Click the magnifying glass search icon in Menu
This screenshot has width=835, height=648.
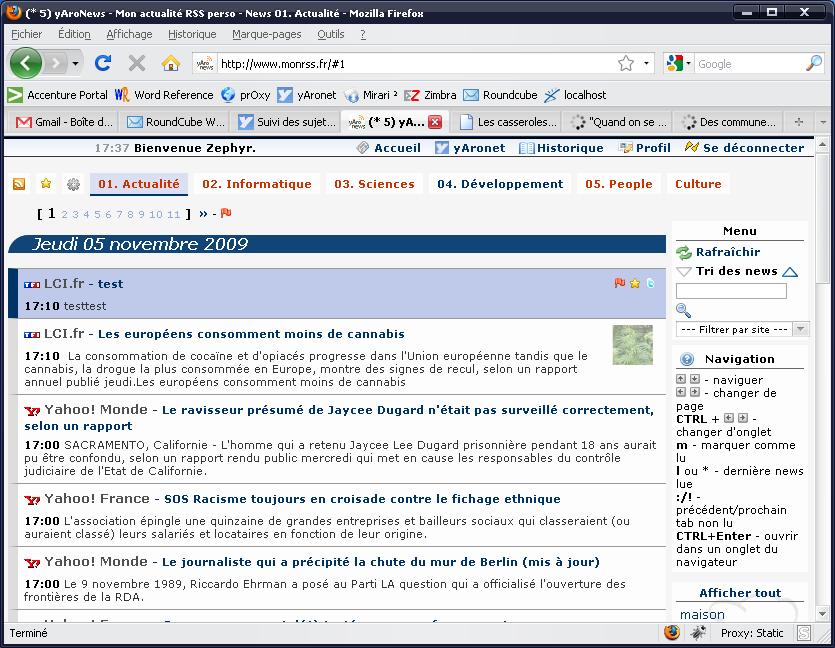pos(684,311)
